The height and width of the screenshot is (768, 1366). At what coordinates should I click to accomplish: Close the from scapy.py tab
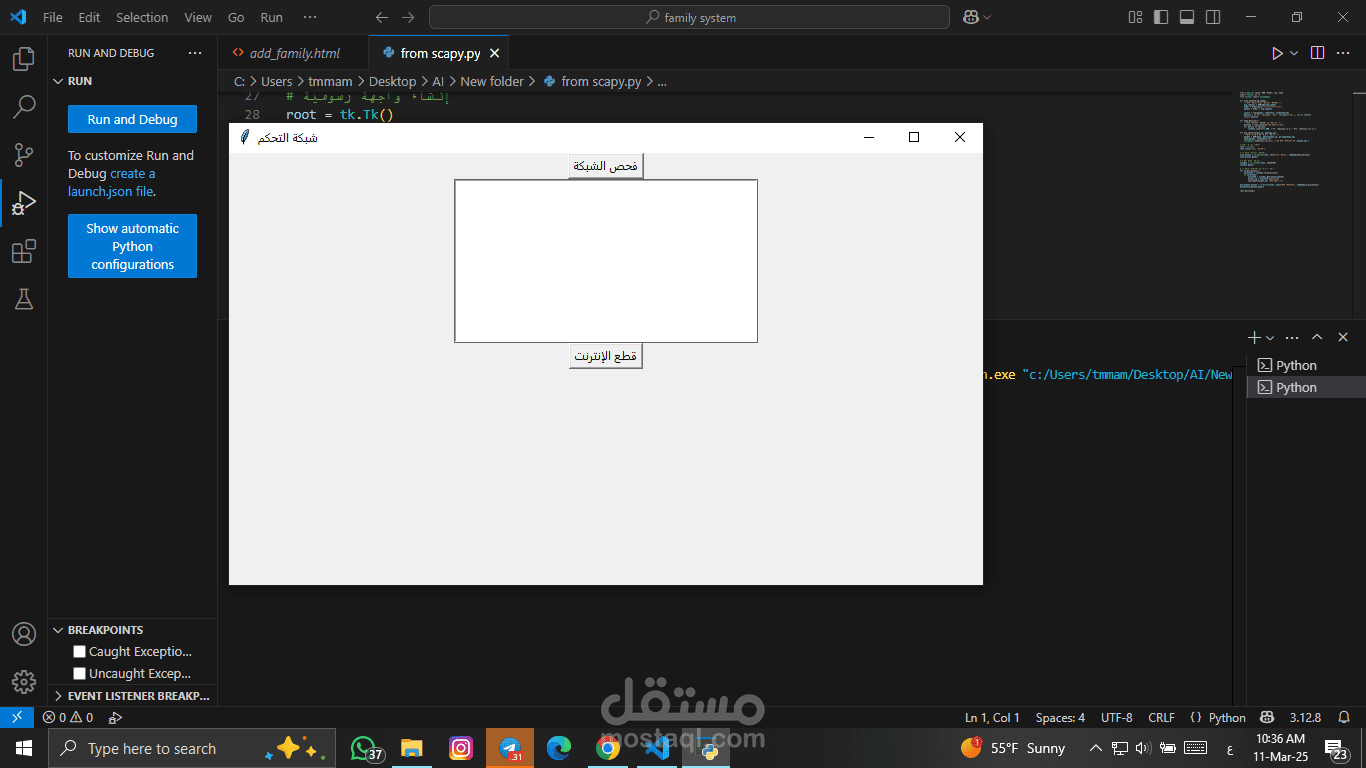[494, 53]
